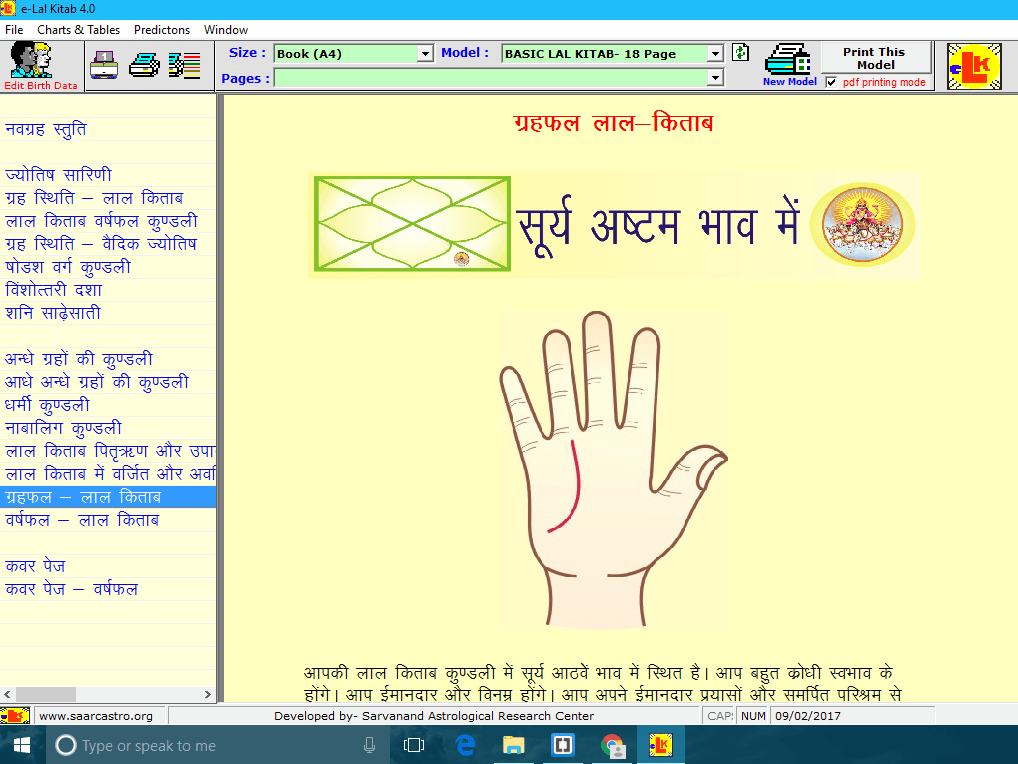Open the Window menu
Viewport: 1018px width, 764px height.
[226, 30]
